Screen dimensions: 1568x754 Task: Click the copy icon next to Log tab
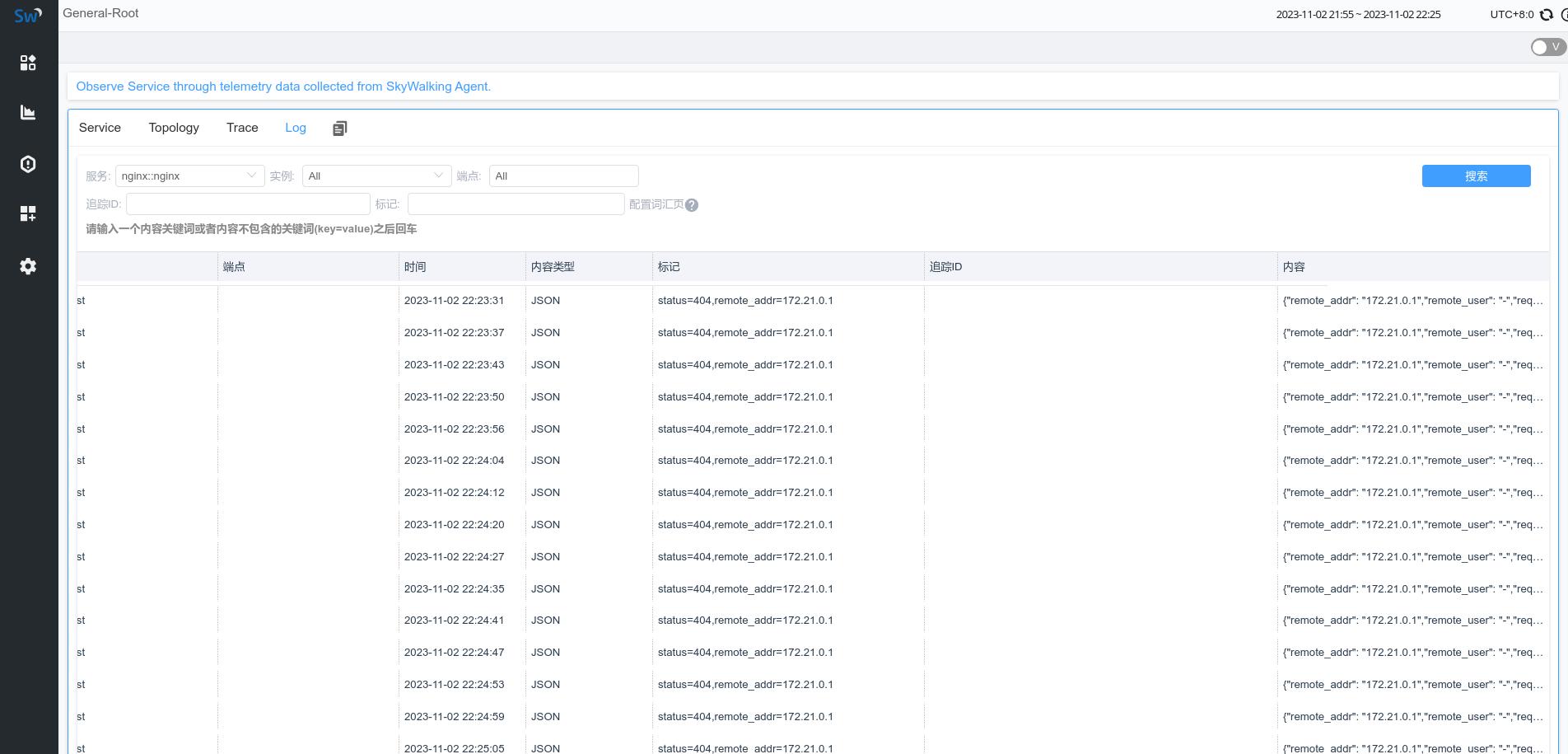tap(339, 128)
